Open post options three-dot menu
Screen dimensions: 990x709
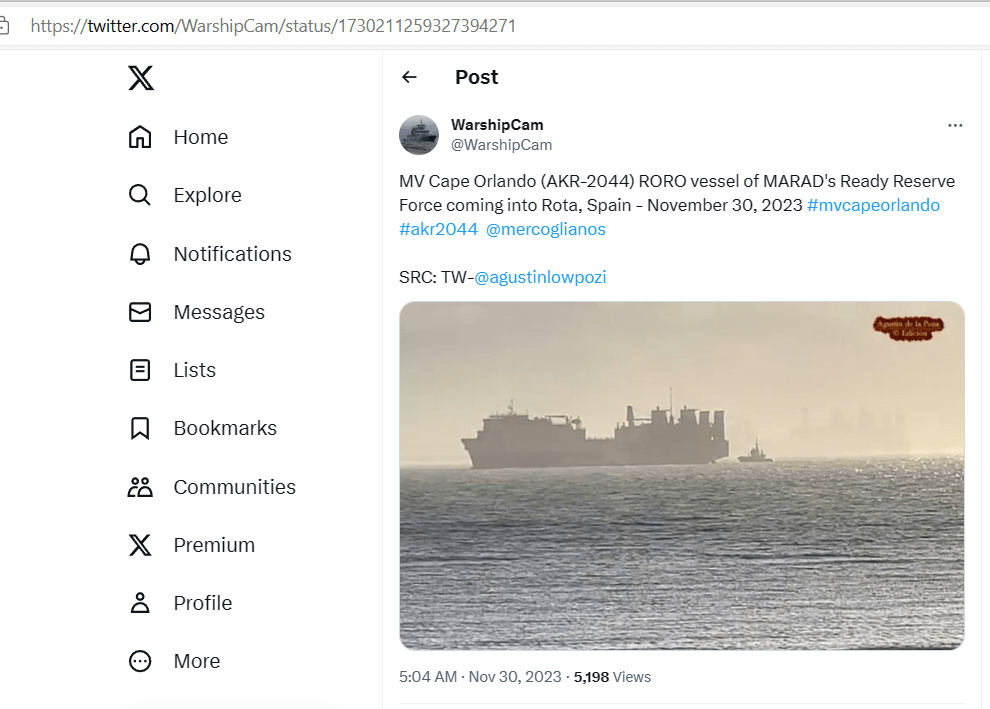(x=955, y=125)
